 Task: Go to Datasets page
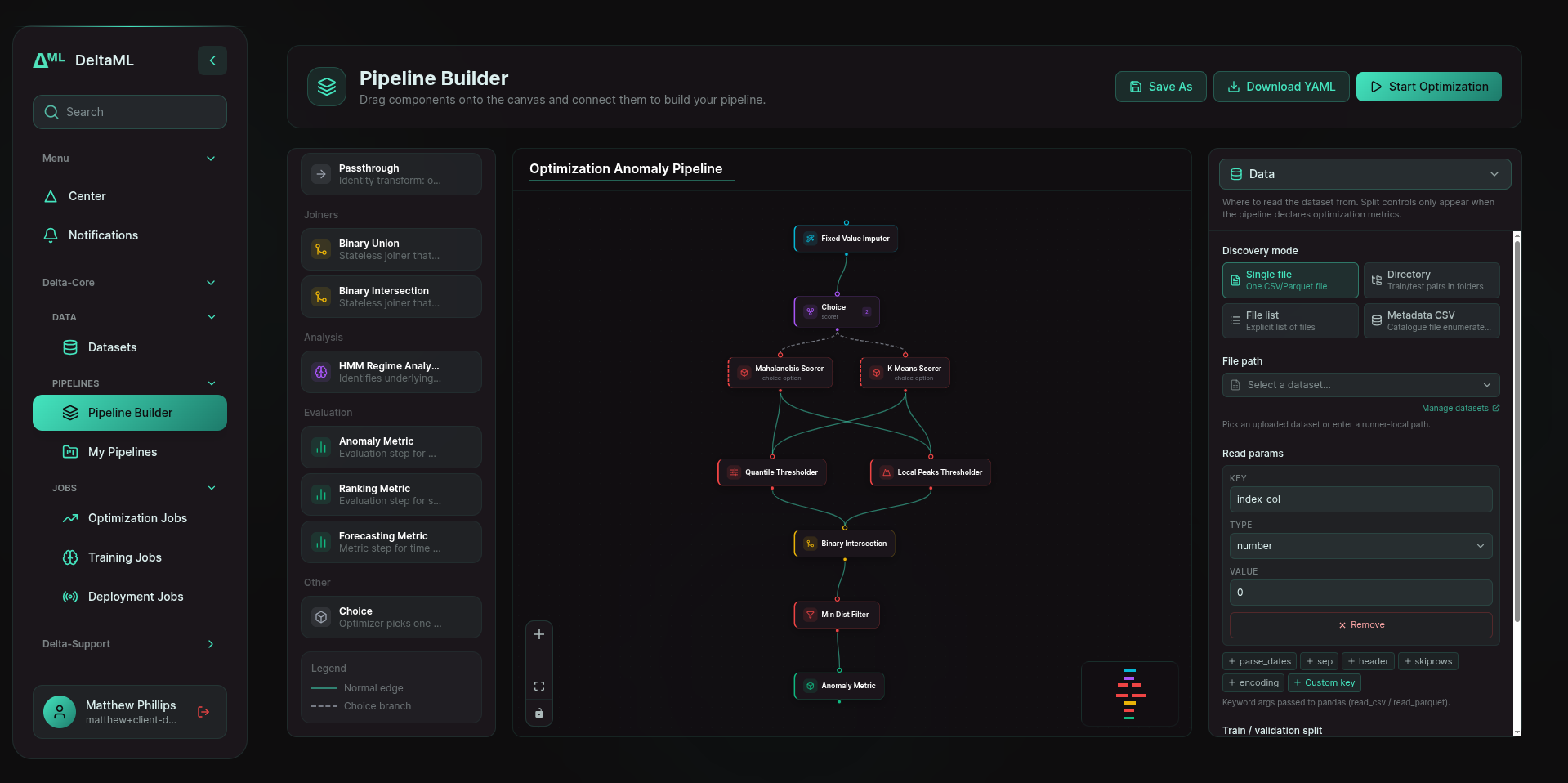pyautogui.click(x=130, y=347)
